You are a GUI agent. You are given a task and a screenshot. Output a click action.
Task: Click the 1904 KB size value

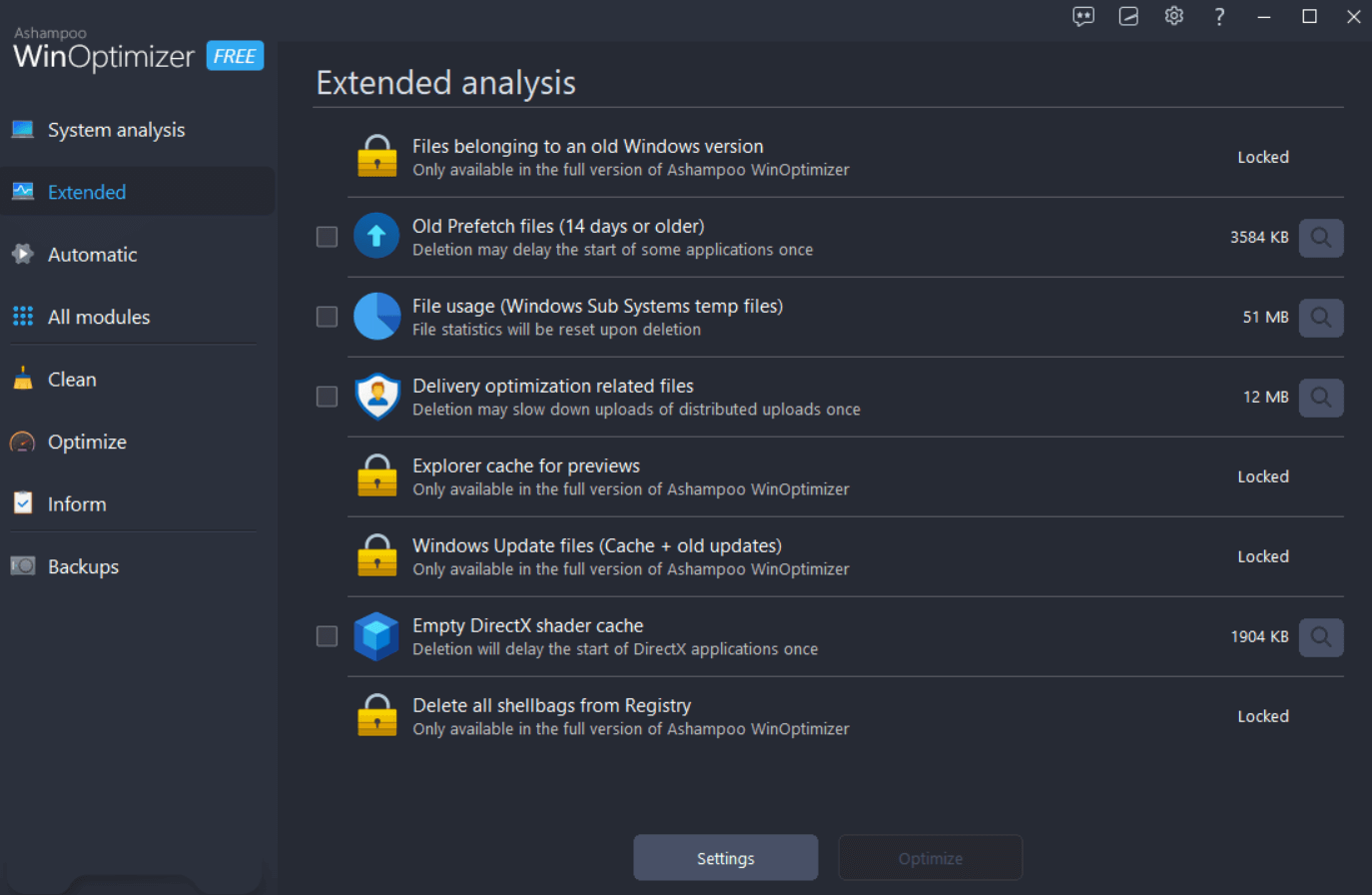[x=1259, y=636]
